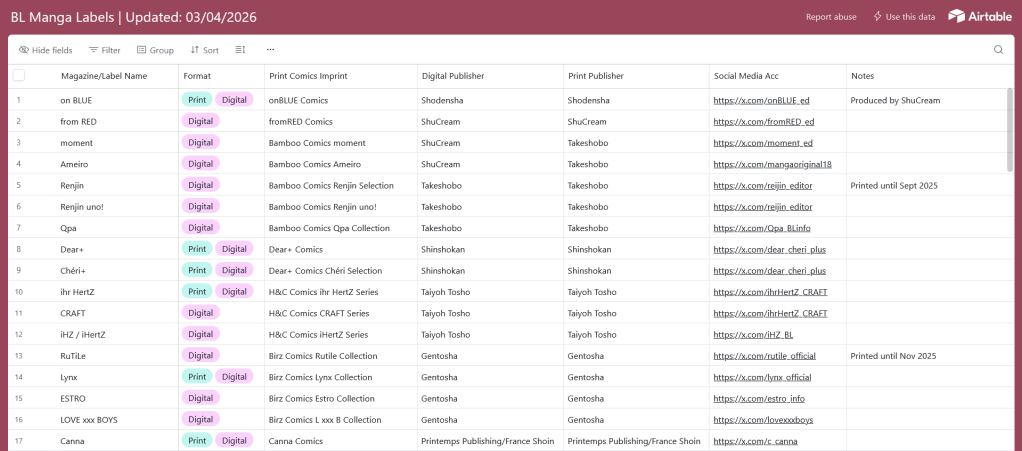Screen dimensions: 1022x451
Task: Click the search magnifier icon
Action: point(998,50)
